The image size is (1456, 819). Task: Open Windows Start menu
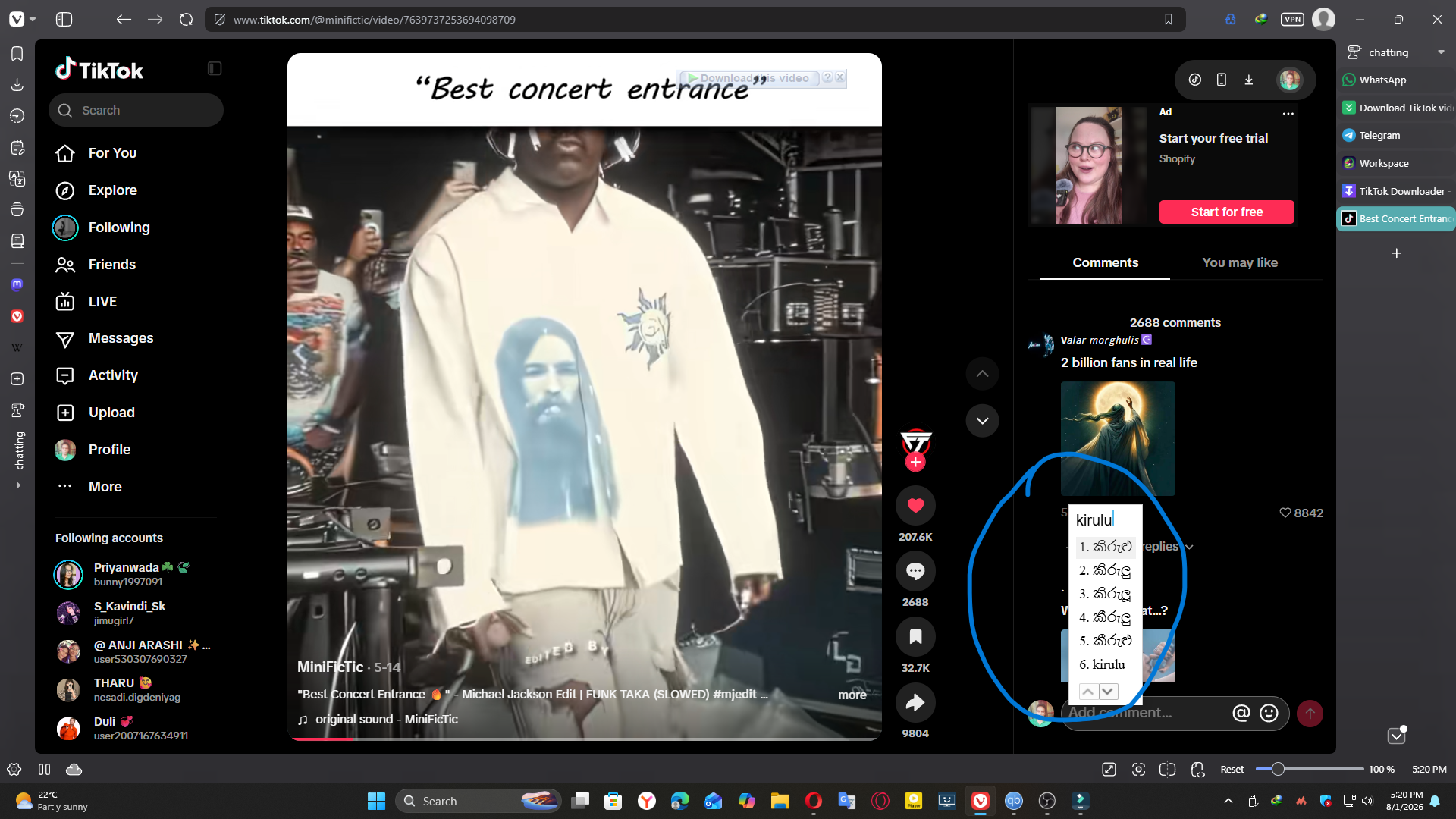[x=376, y=801]
